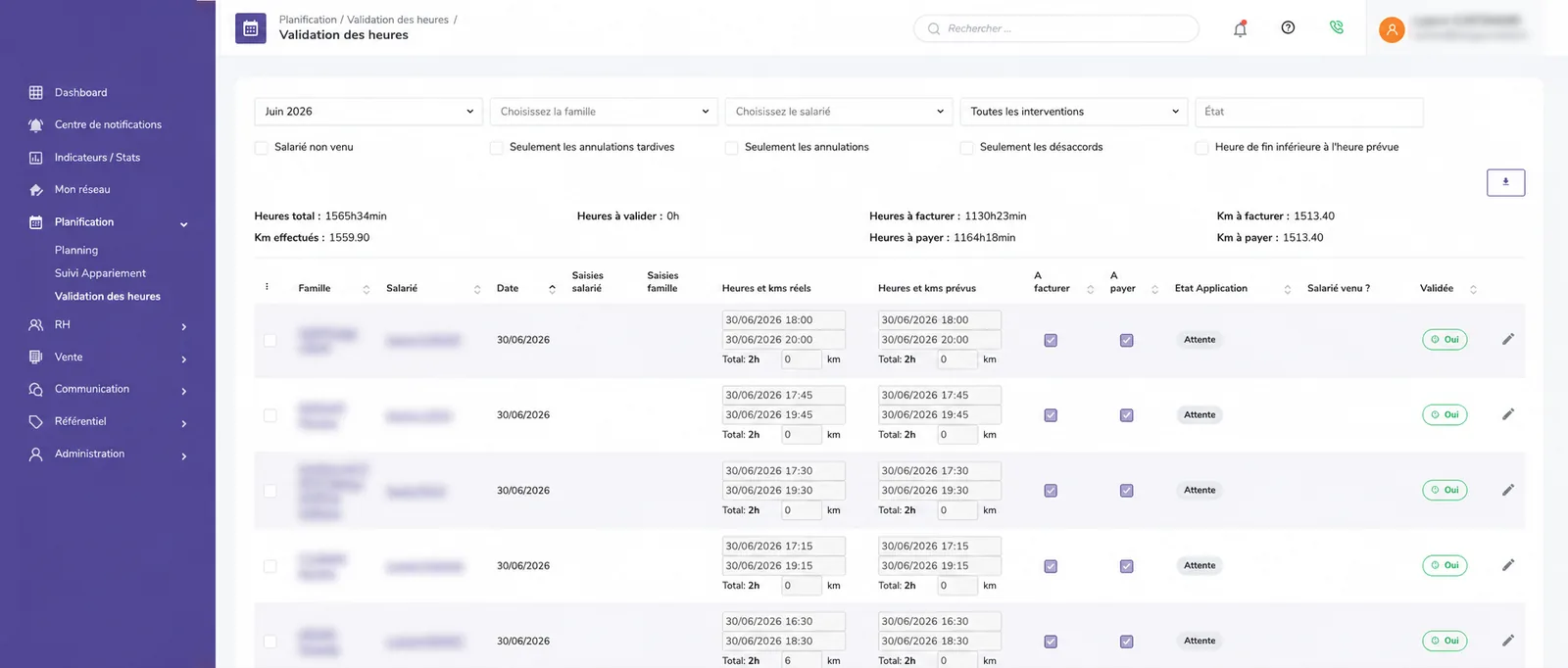The width and height of the screenshot is (1568, 668).
Task: Go to Planning submenu item
Action: (76, 251)
